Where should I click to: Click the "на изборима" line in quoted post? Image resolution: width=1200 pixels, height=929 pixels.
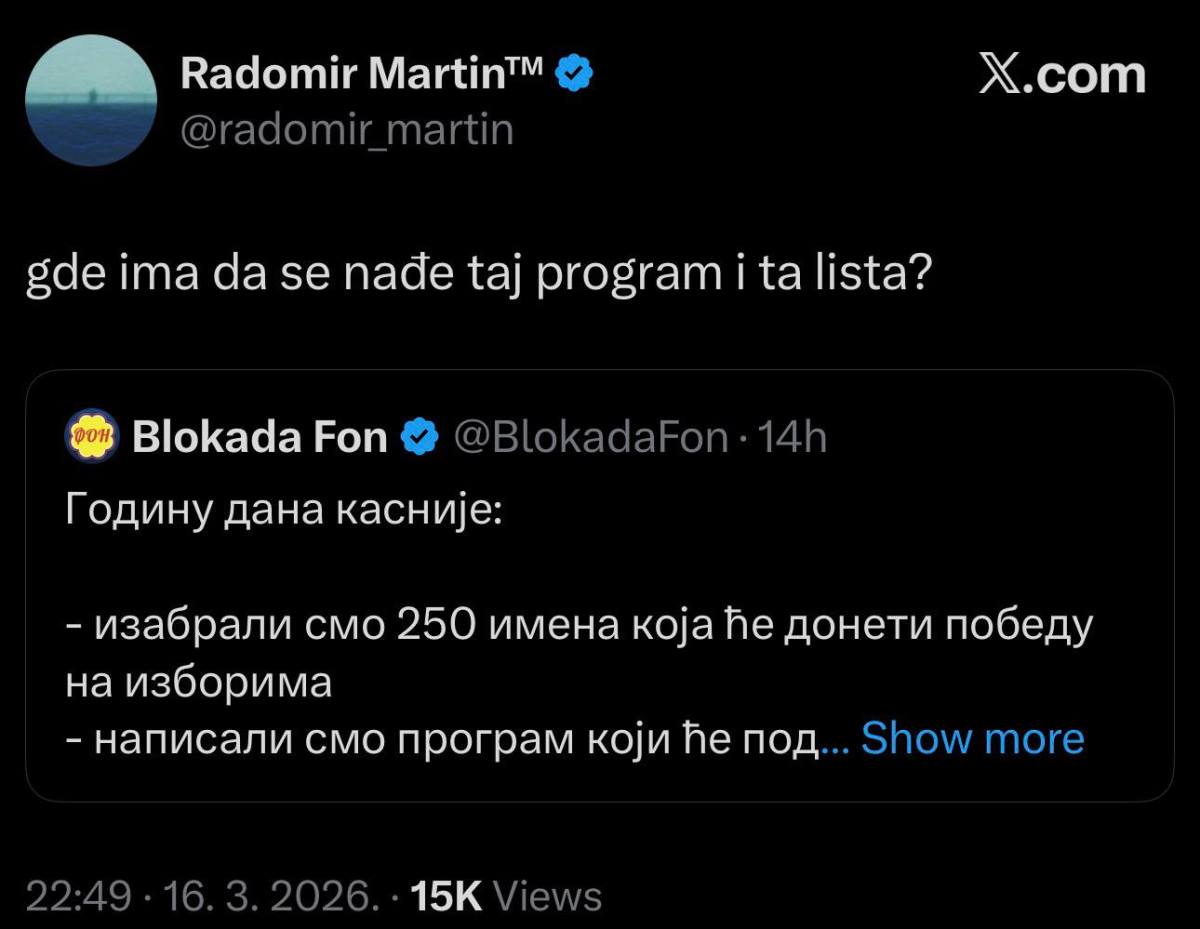pyautogui.click(x=198, y=683)
